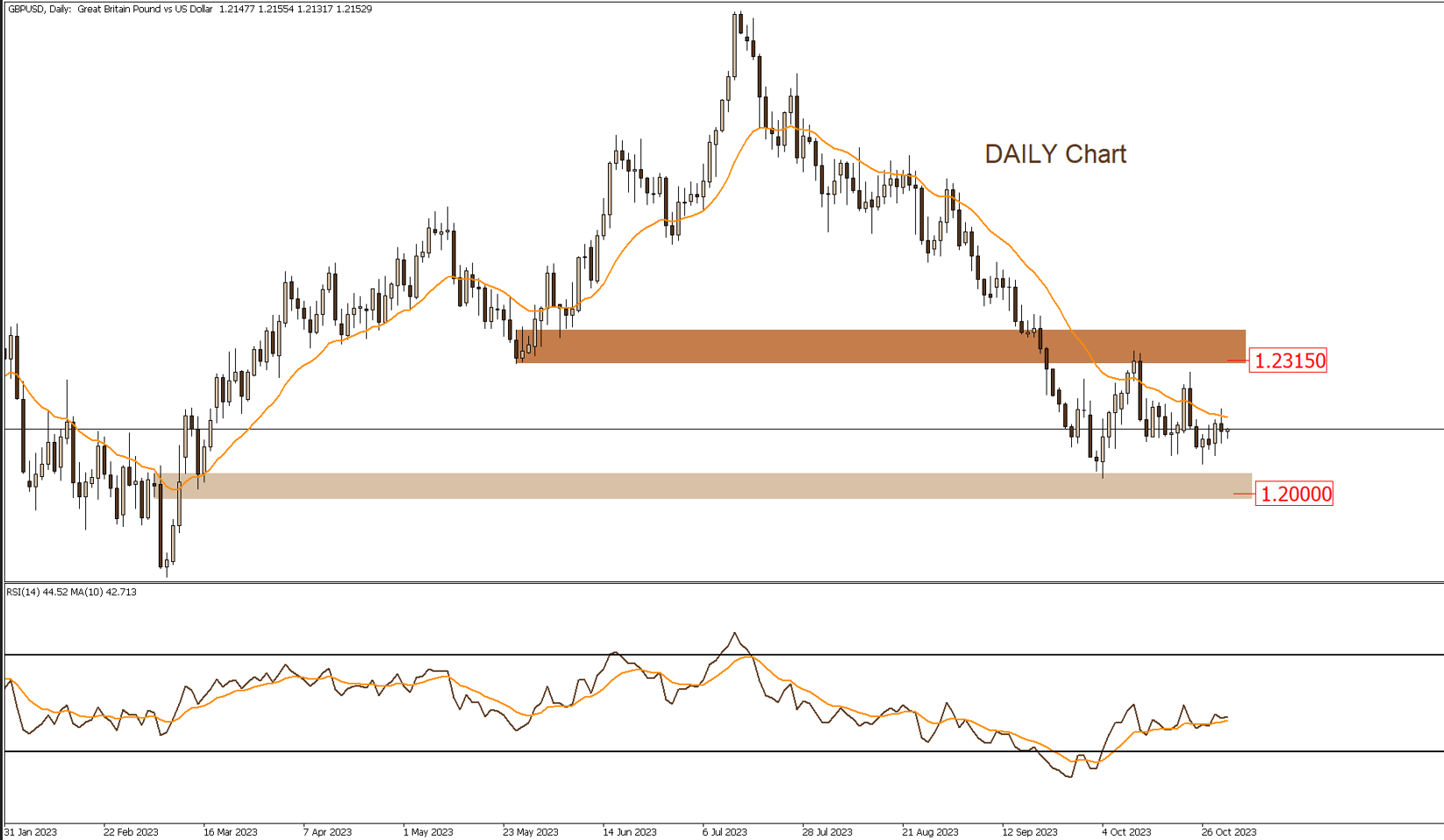This screenshot has height=840, width=1444.
Task: Select the "DAILY Chart" text annotation
Action: [1054, 154]
